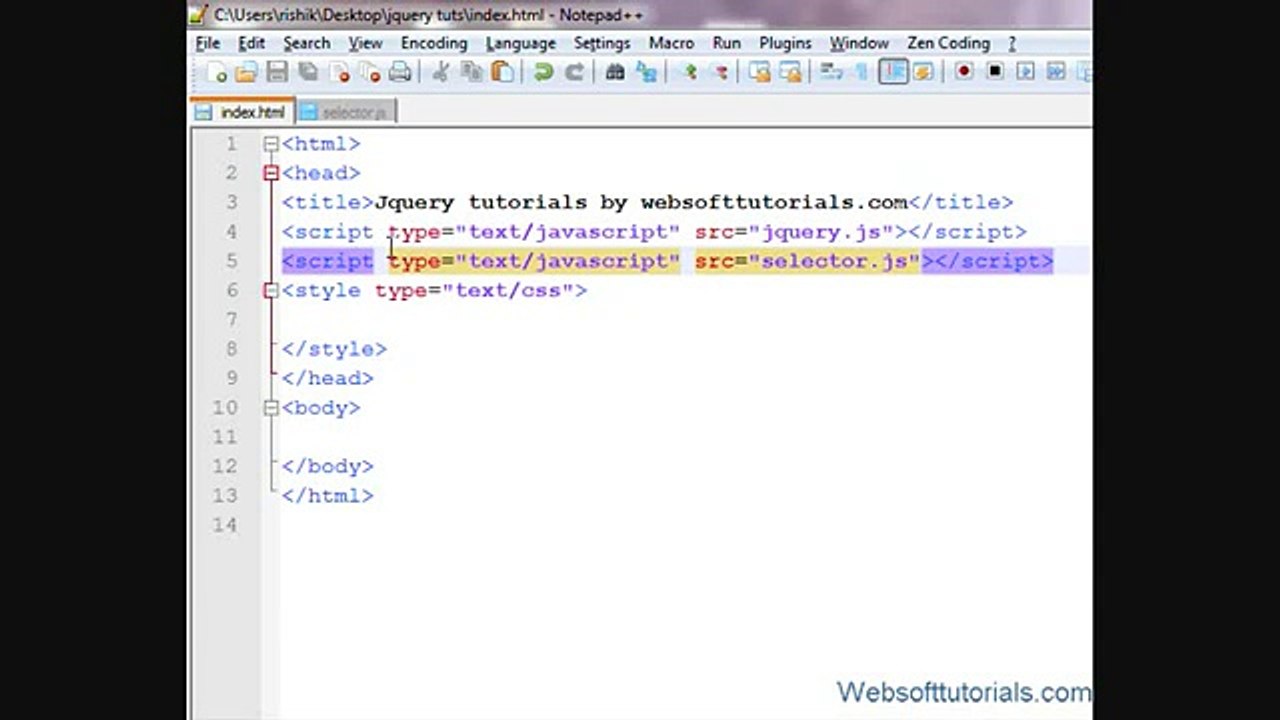This screenshot has width=1280, height=720.
Task: Print with the printer icon
Action: 400,72
